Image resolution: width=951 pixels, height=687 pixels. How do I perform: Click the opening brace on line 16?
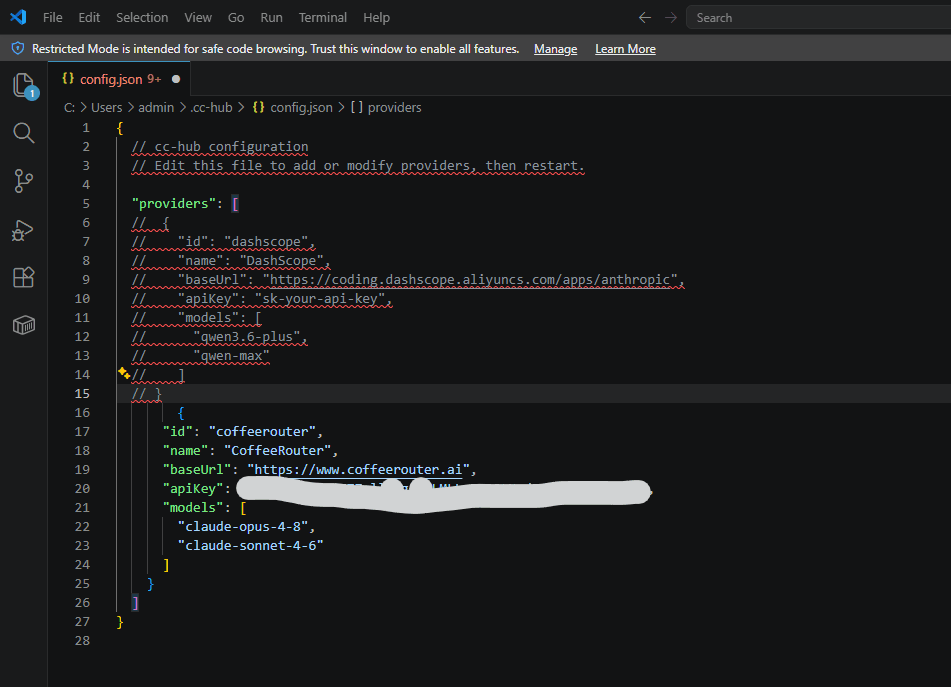coord(181,413)
